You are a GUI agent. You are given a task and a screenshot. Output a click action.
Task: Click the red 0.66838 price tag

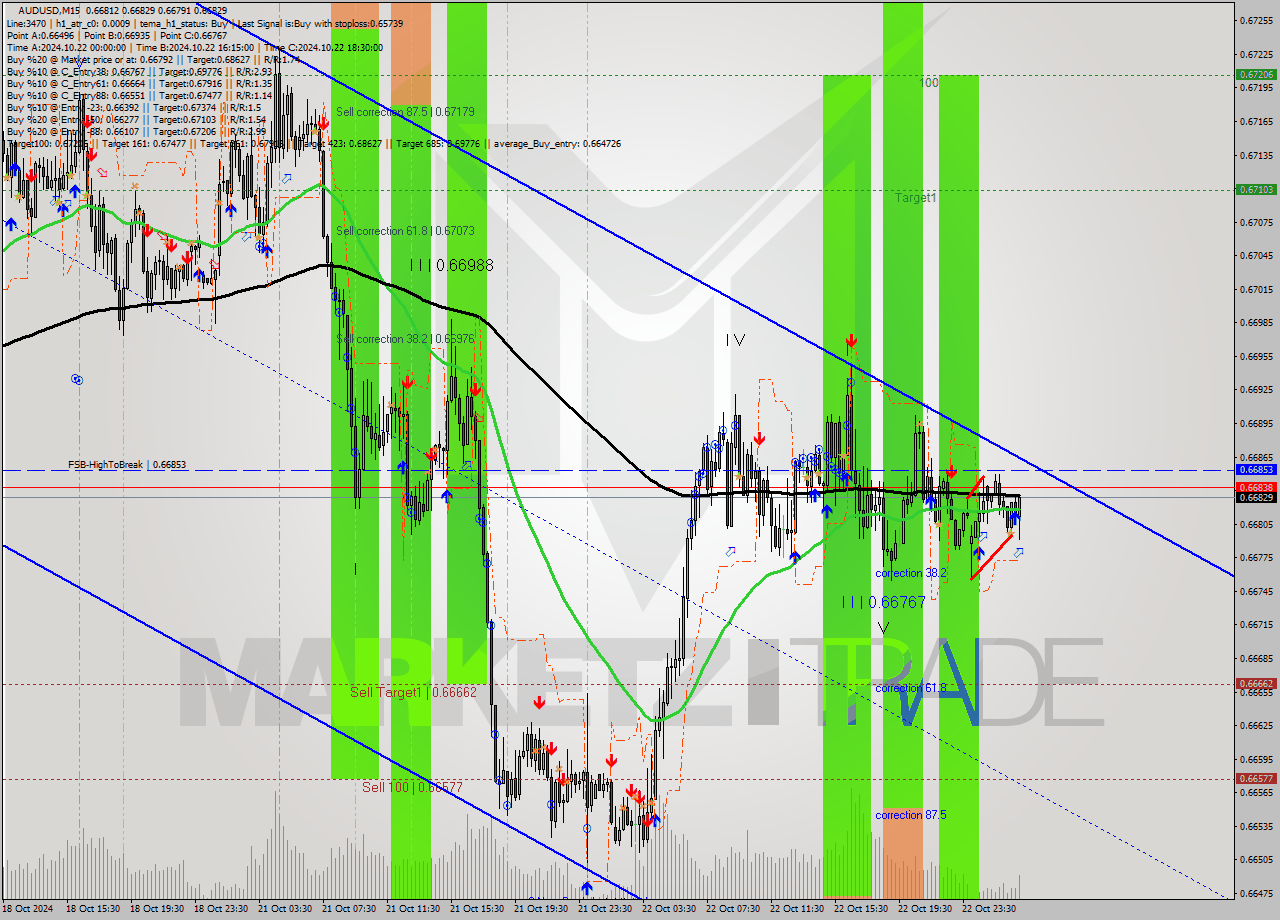(1256, 487)
